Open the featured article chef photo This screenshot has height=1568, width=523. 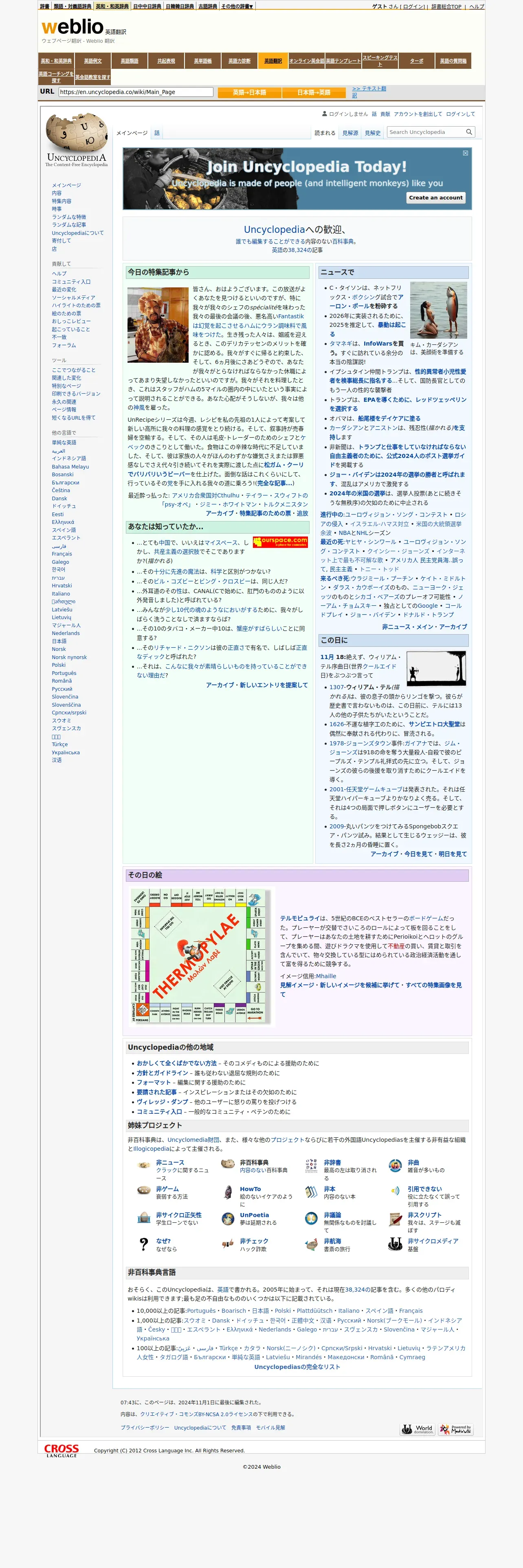click(x=158, y=325)
